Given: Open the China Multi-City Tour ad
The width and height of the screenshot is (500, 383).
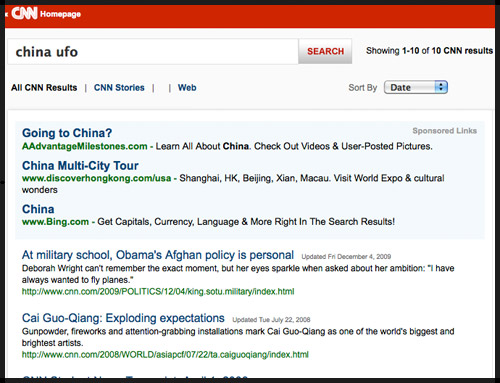Looking at the screenshot, I should tap(80, 166).
